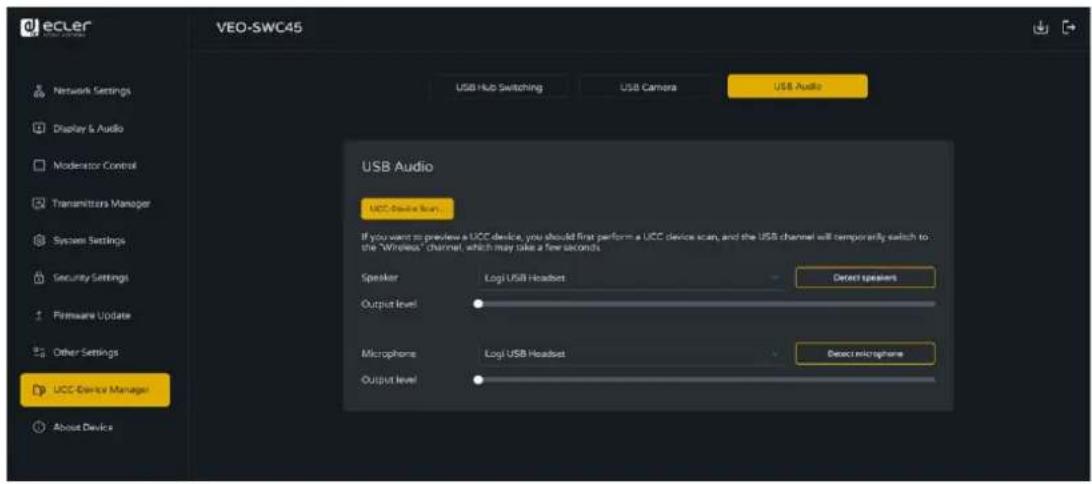Screen dimensions: 1092x484
Task: Click the Transmitters Manager sidebar icon
Action: click(40, 203)
